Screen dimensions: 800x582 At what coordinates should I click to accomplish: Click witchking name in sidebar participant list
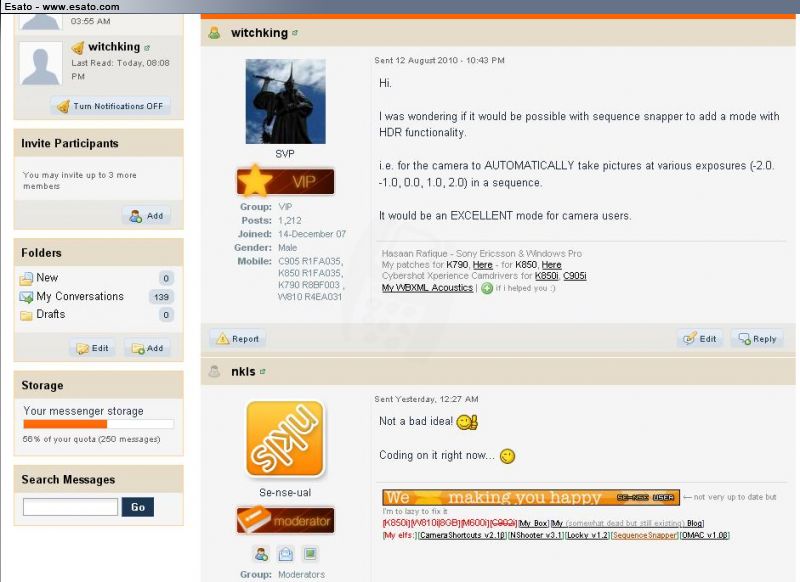tap(114, 47)
